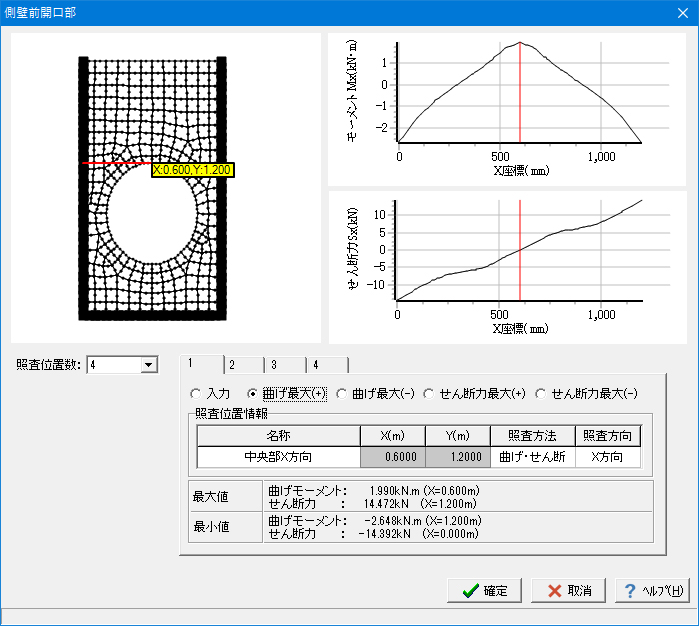Click the max shear value 14.472kN
The height and width of the screenshot is (626, 699).
[386, 504]
